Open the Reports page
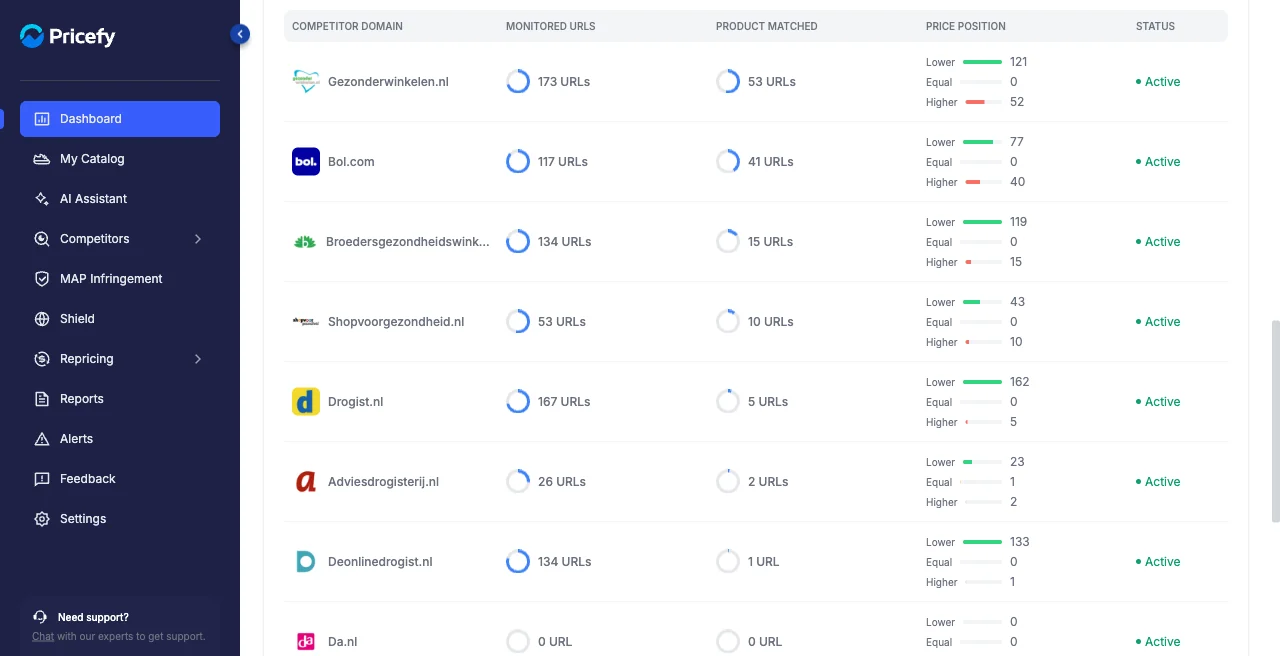Screen dimensions: 1280x656 120,399
